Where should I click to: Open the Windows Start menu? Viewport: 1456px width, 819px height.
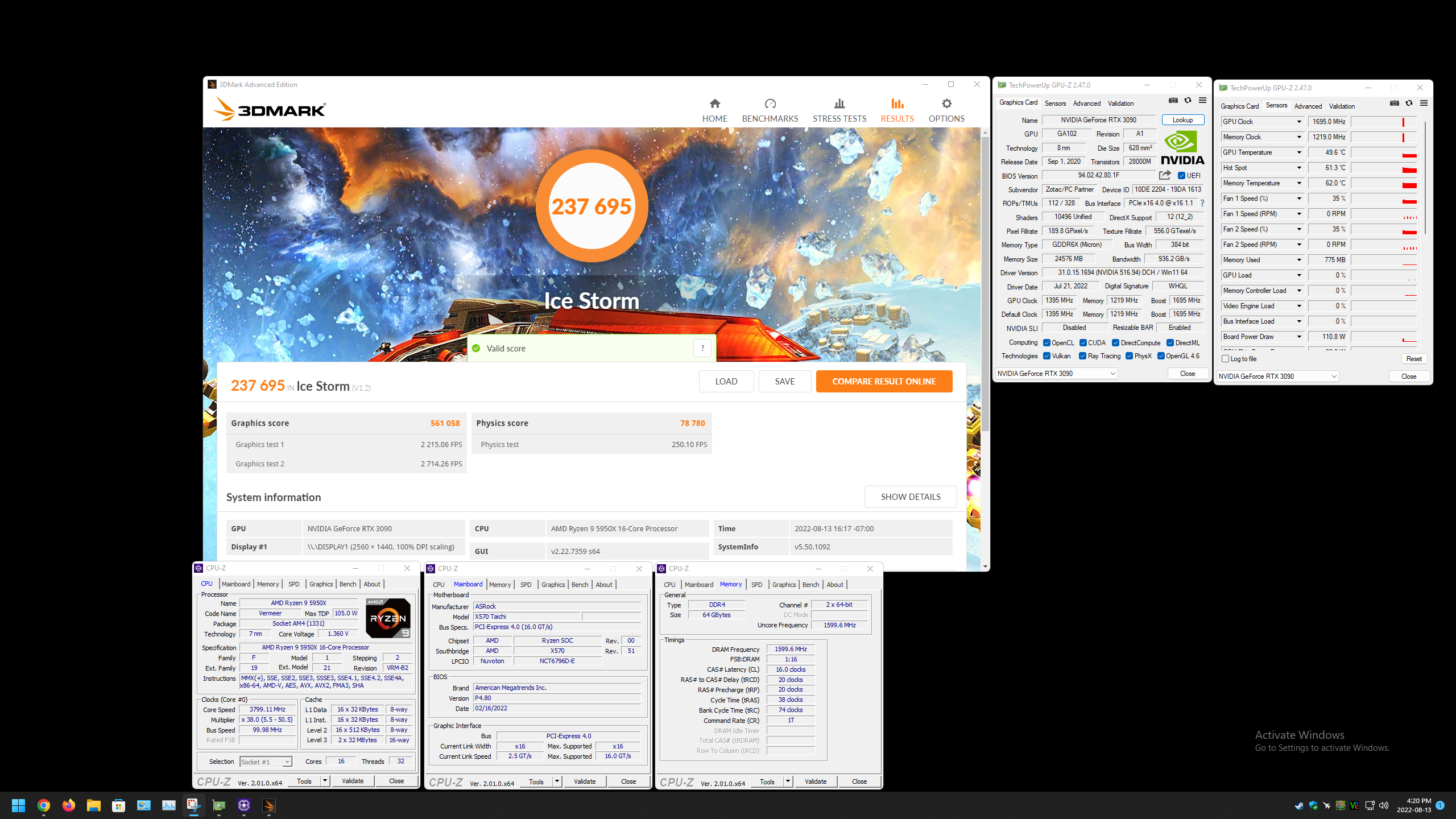click(x=18, y=805)
